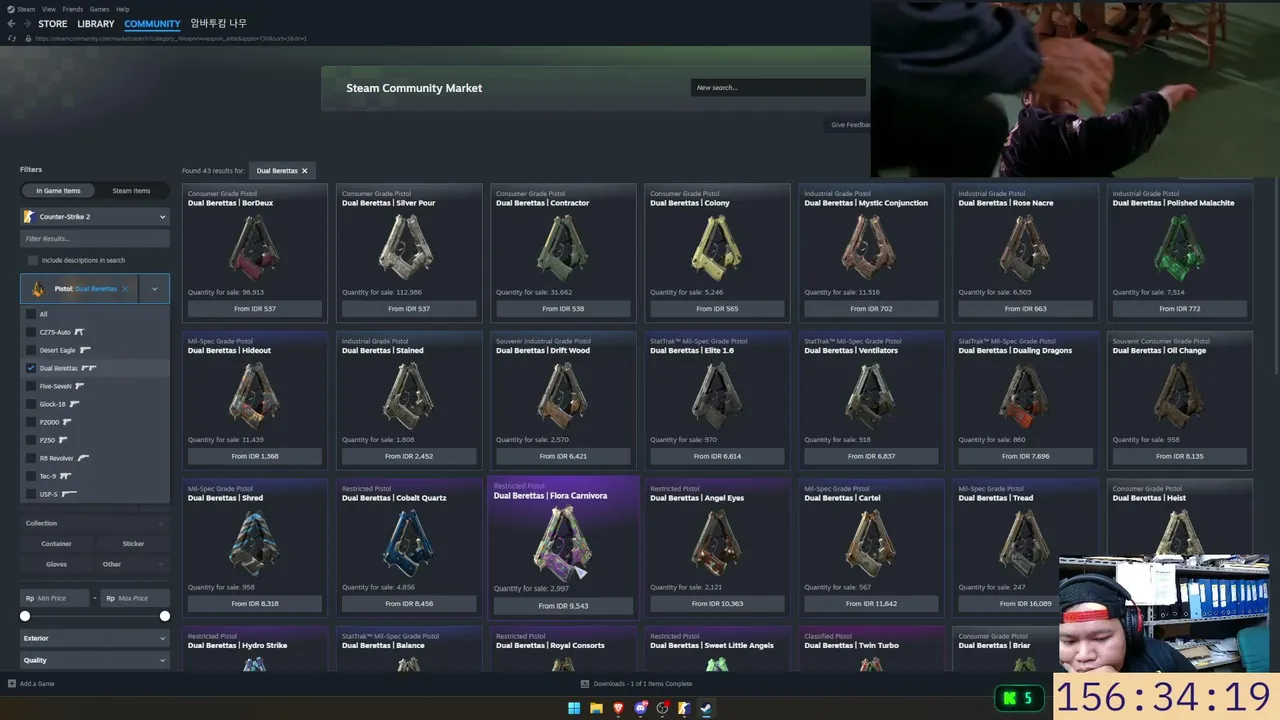Click the minimum price slider handle

pos(25,616)
